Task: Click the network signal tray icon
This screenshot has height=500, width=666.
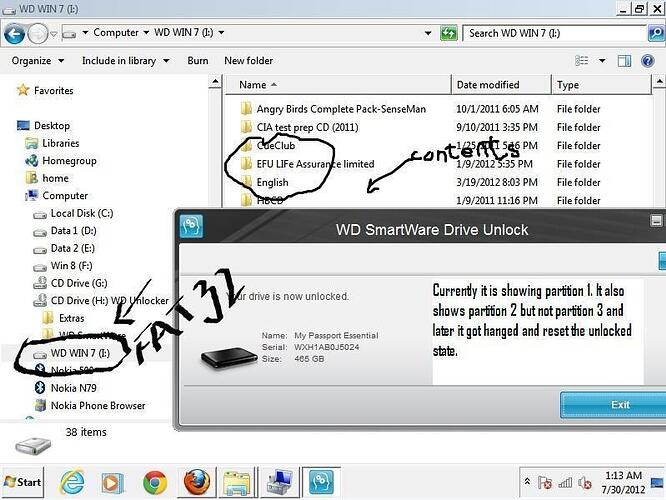Action: coord(565,483)
